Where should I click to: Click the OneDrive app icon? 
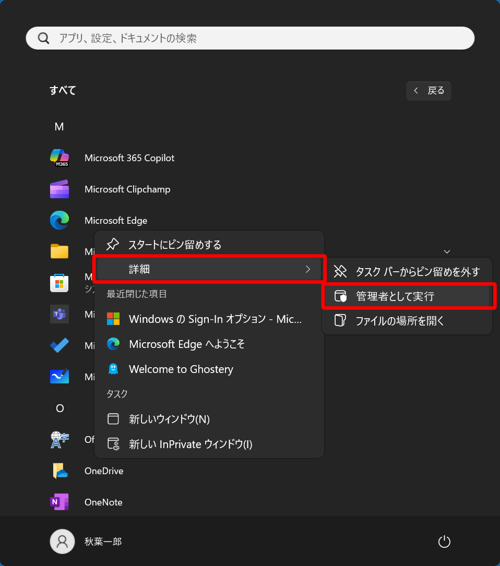coord(60,471)
